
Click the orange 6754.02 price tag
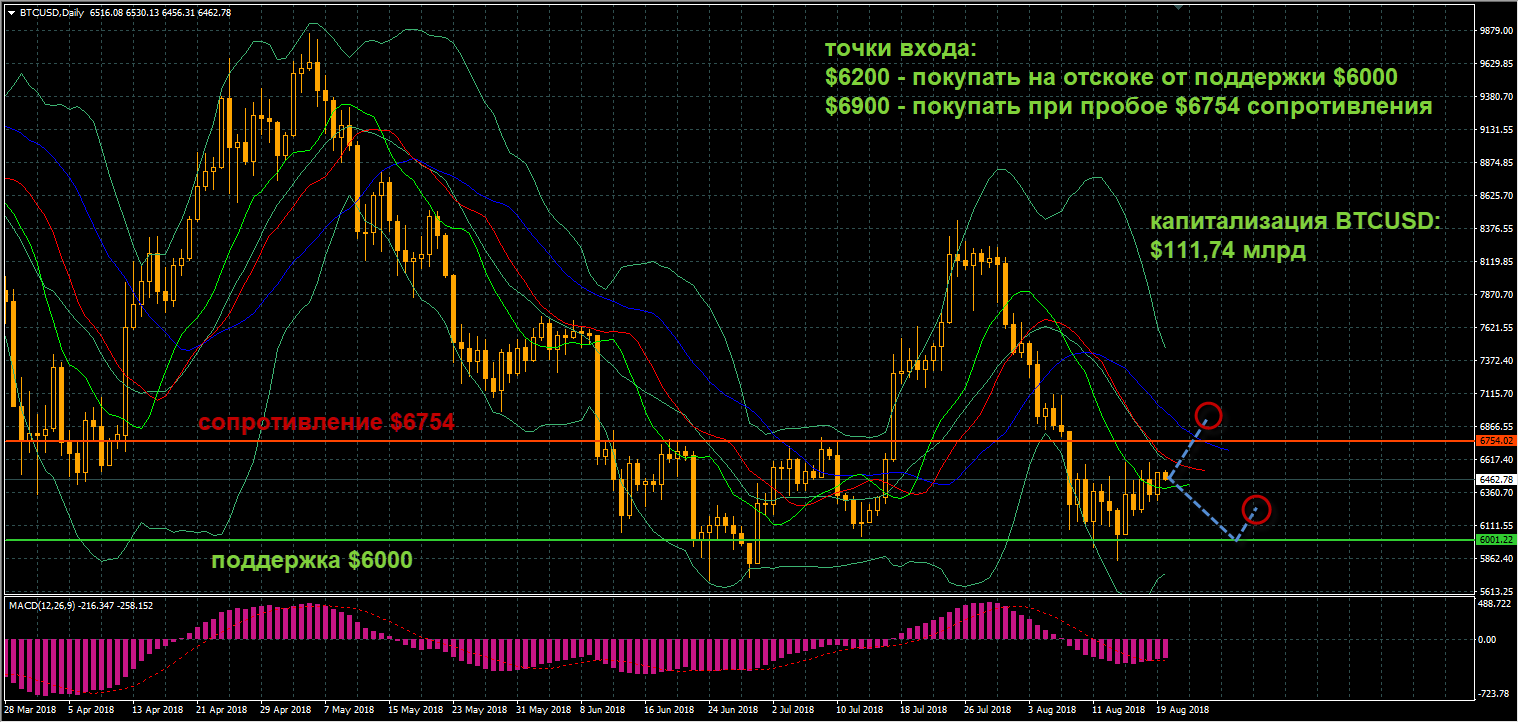click(x=1496, y=440)
